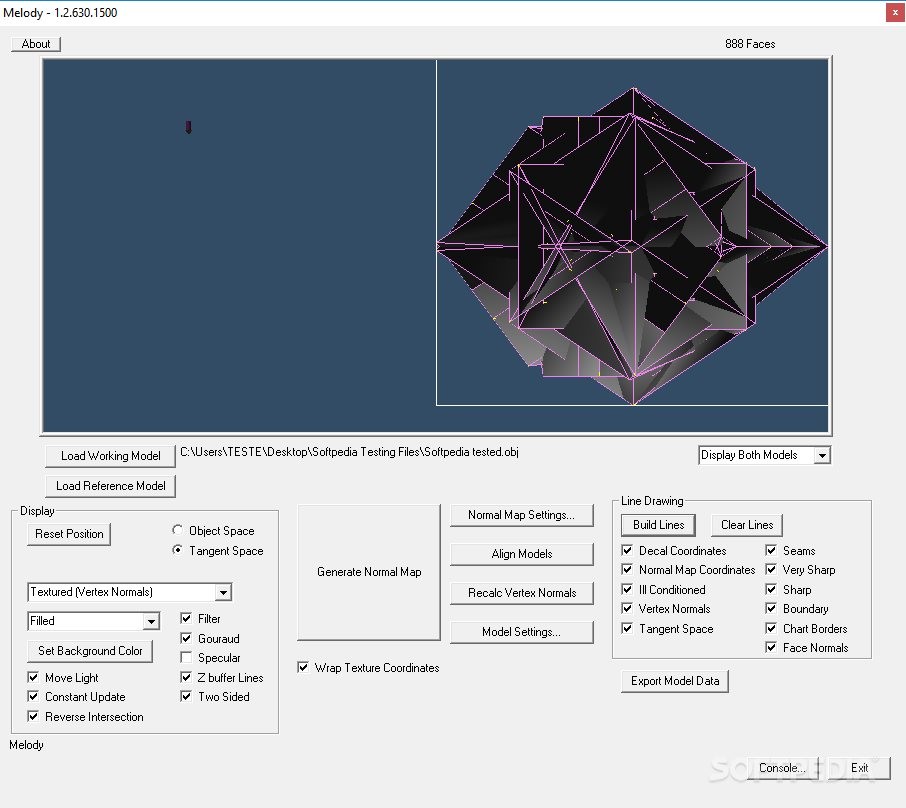Click the loaded model file path text
Viewport: 906px width, 808px height.
[x=349, y=452]
